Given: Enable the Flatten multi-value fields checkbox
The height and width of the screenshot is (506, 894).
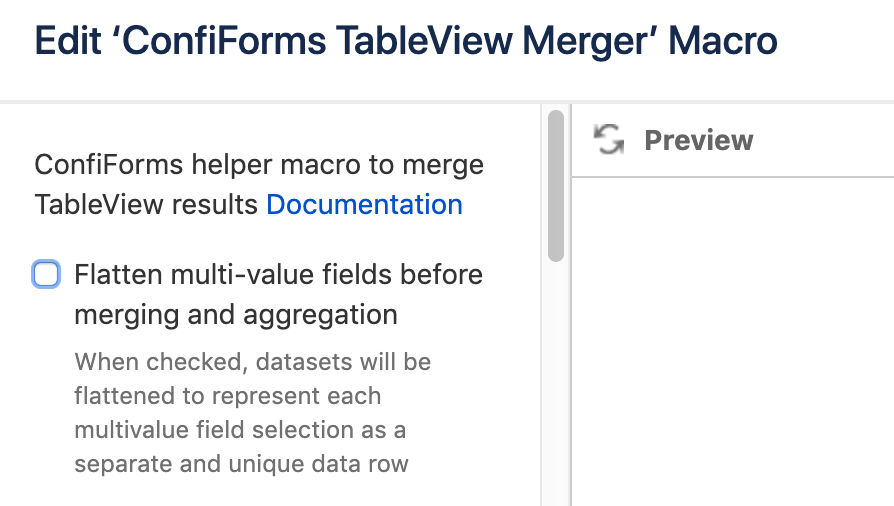Looking at the screenshot, I should pyautogui.click(x=46, y=274).
